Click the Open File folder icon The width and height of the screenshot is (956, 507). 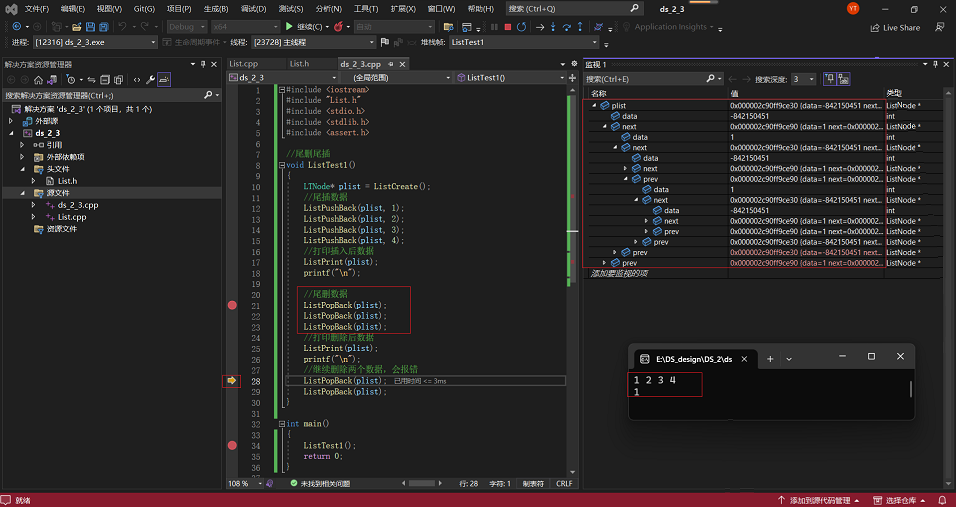tap(76, 27)
